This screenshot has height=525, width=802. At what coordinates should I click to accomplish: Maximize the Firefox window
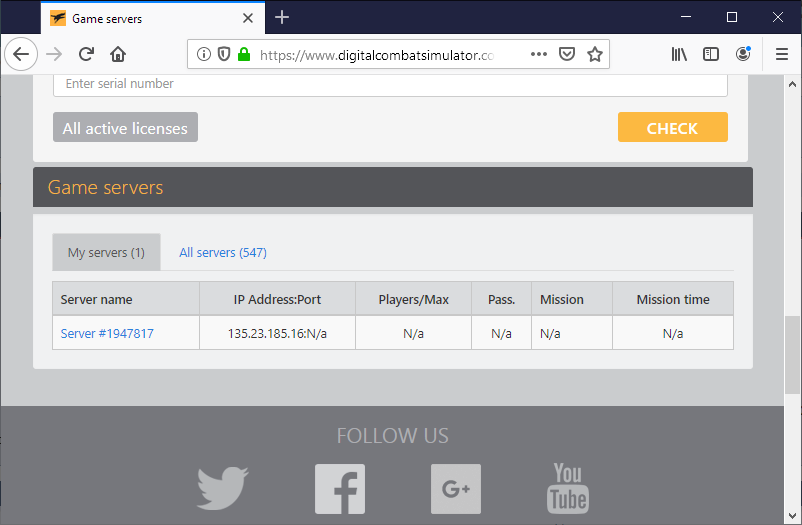(x=732, y=17)
